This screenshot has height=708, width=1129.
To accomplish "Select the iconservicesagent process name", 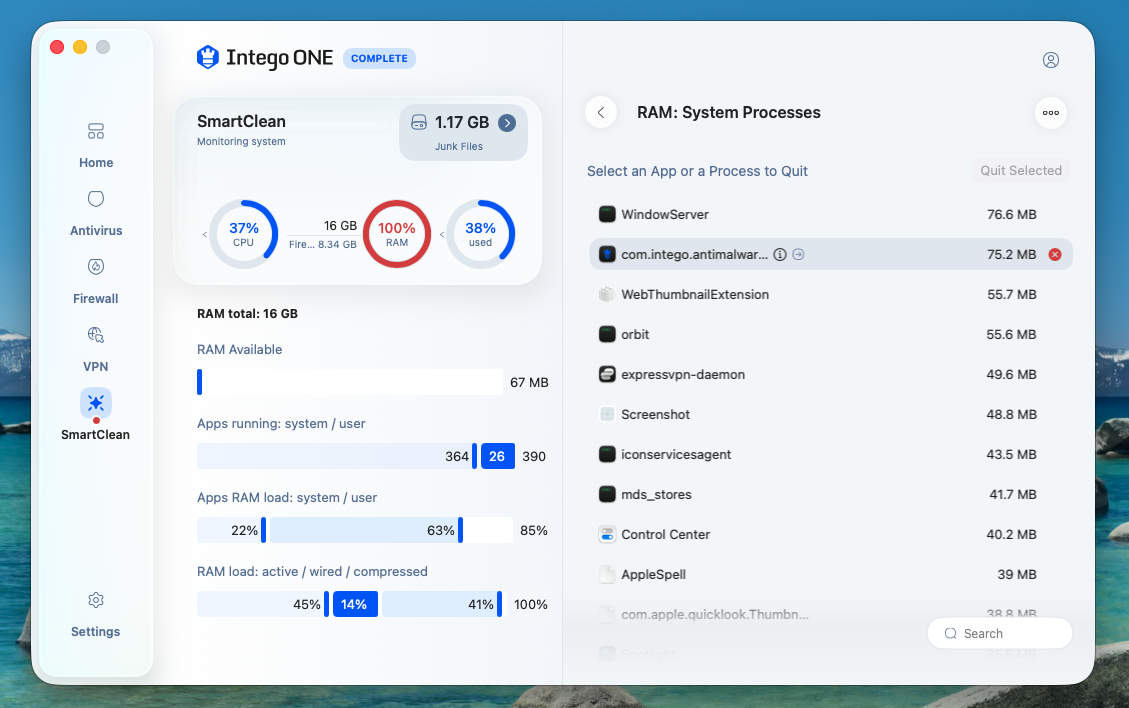I will click(x=676, y=454).
